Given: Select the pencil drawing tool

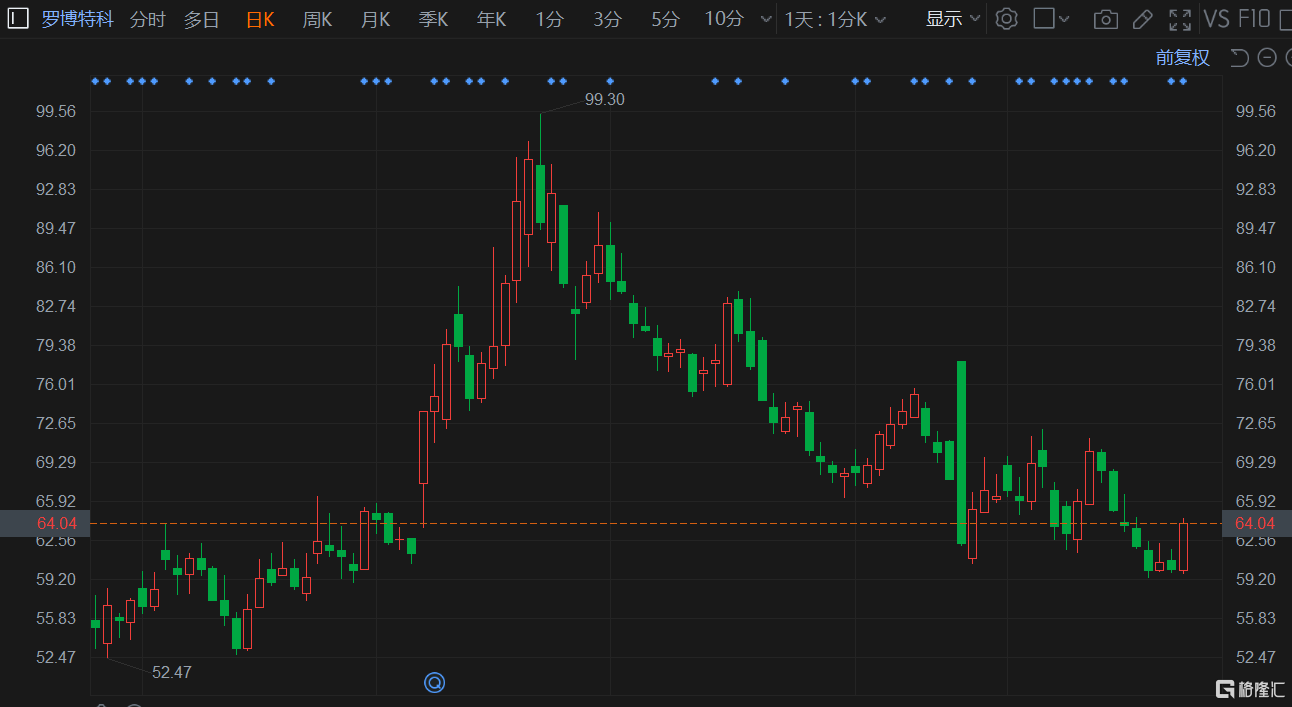Looking at the screenshot, I should 1142,19.
